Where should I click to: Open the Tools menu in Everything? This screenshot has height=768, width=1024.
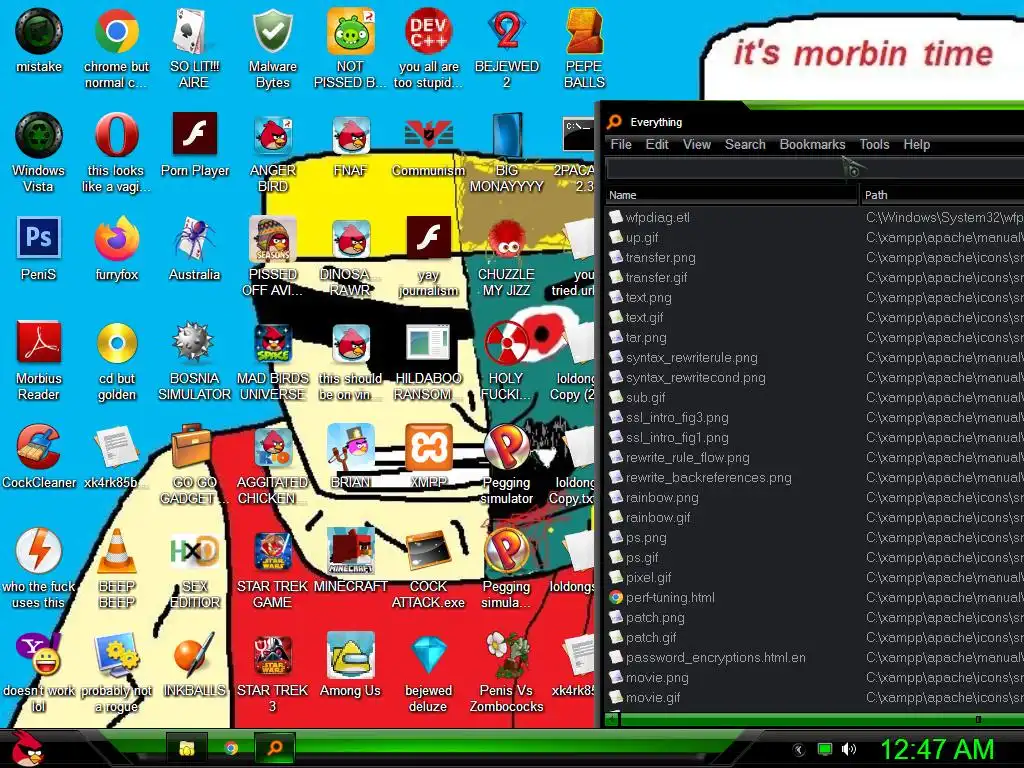click(x=874, y=144)
